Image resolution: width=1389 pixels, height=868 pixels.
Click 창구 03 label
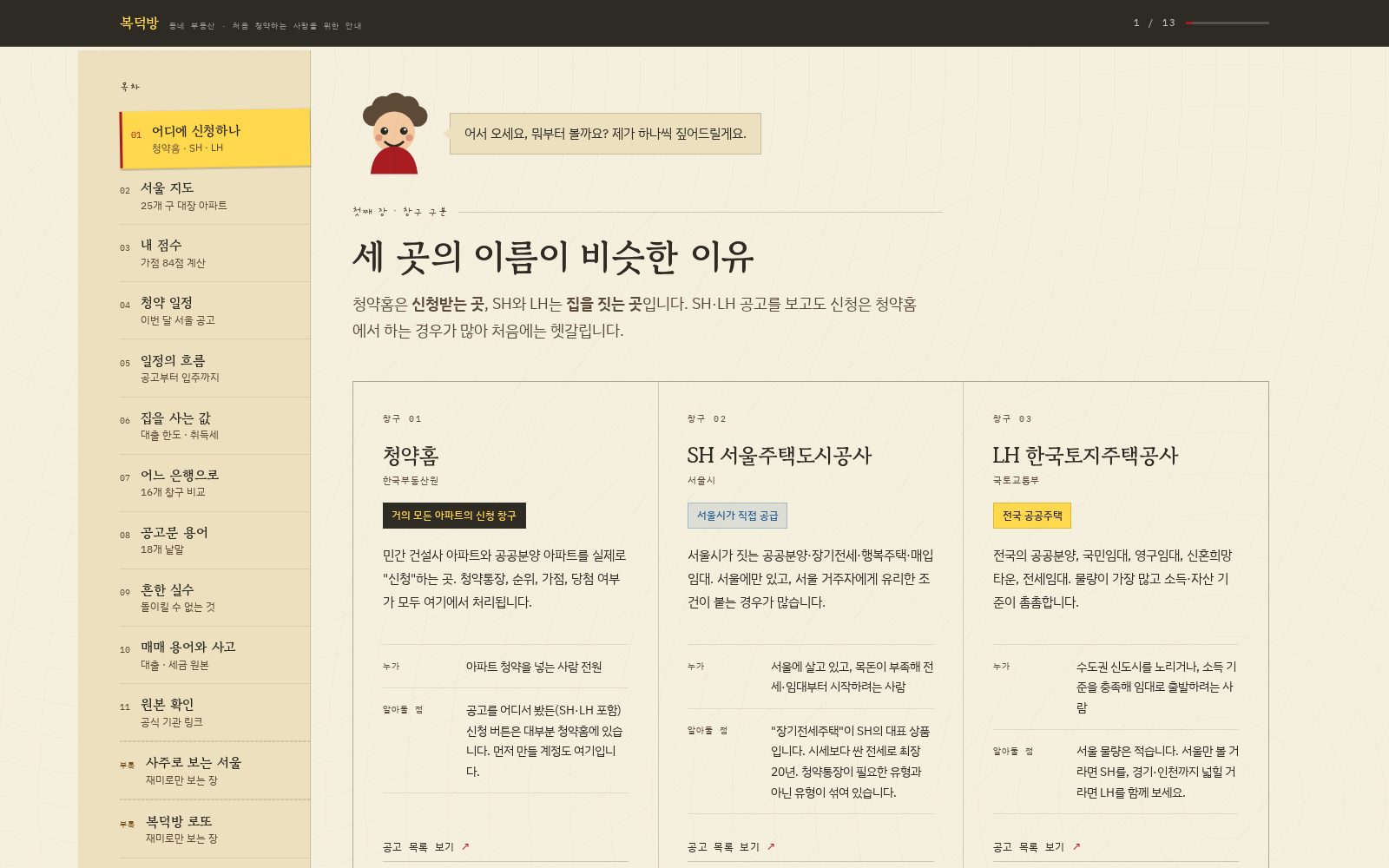point(1012,419)
